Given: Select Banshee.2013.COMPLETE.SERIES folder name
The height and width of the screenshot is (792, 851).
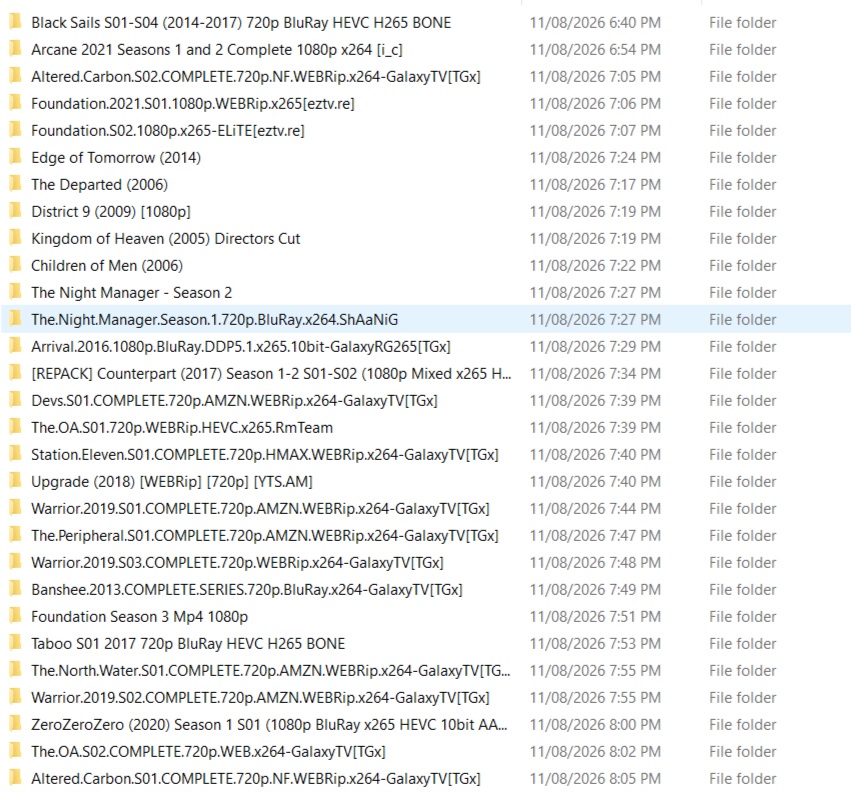Looking at the screenshot, I should (x=247, y=590).
